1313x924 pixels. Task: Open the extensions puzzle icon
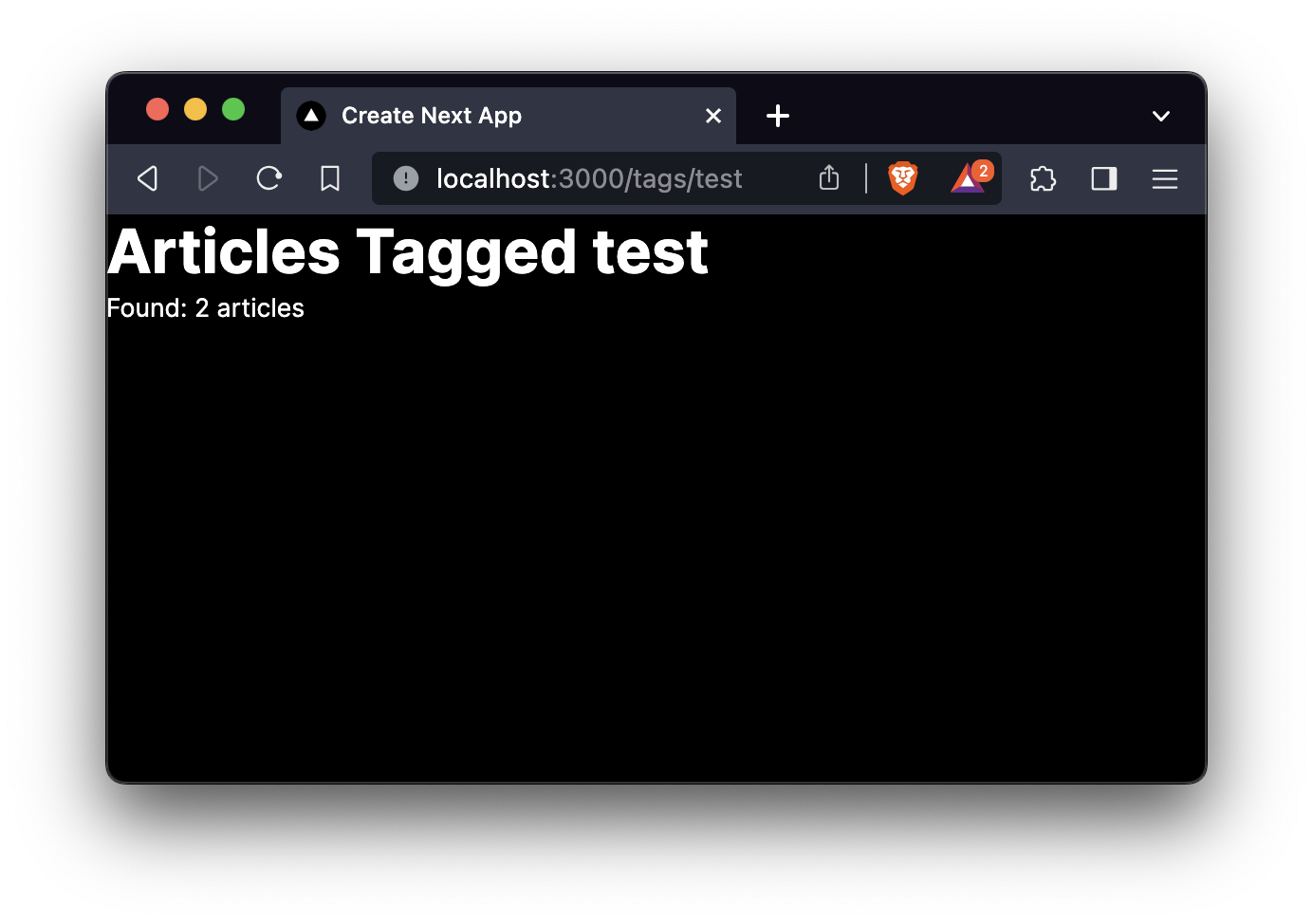click(1043, 178)
